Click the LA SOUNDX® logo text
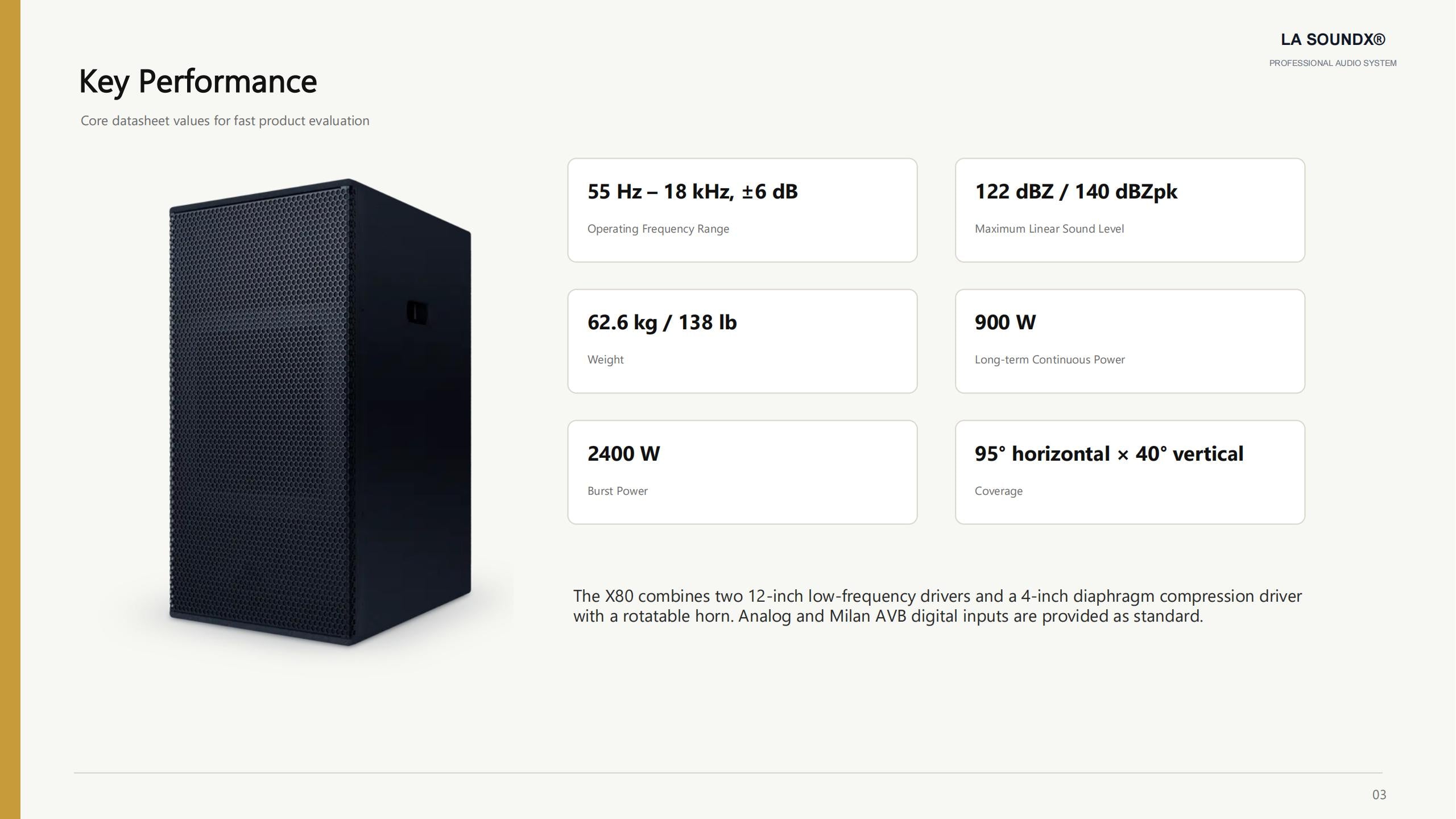Screen dimensions: 1456x819 tap(1333, 39)
